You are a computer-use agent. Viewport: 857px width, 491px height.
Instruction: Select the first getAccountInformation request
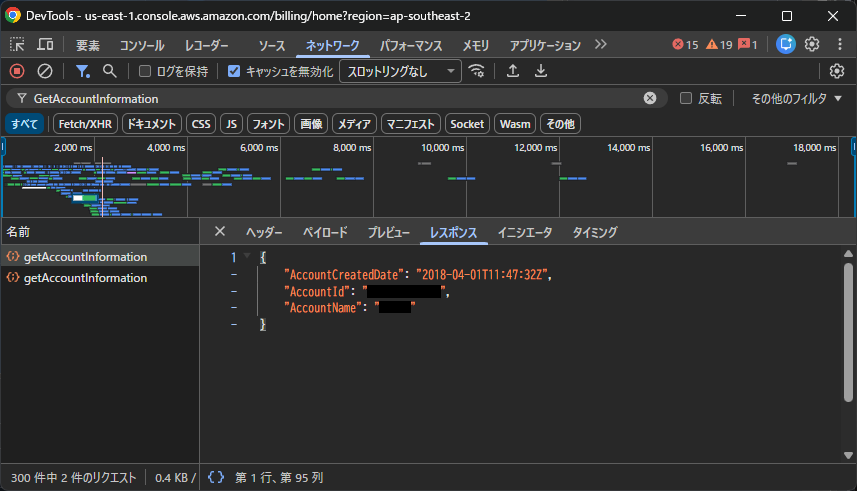(x=100, y=256)
